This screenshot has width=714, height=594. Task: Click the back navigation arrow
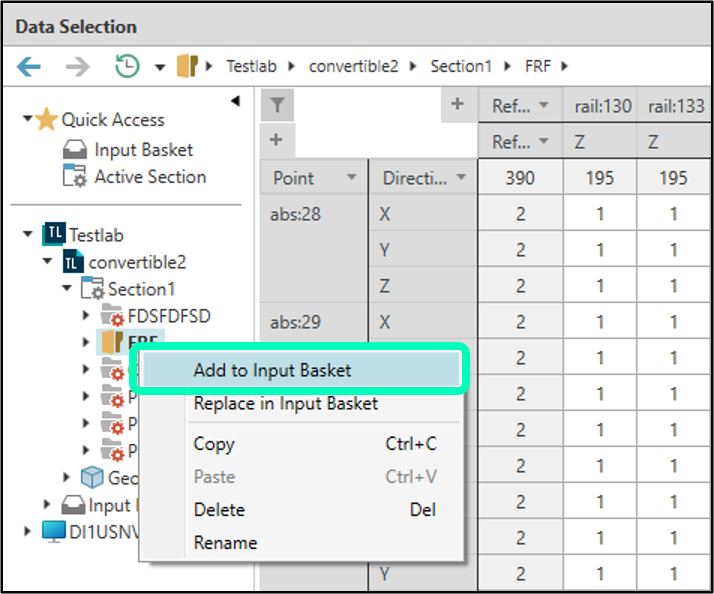[x=29, y=67]
